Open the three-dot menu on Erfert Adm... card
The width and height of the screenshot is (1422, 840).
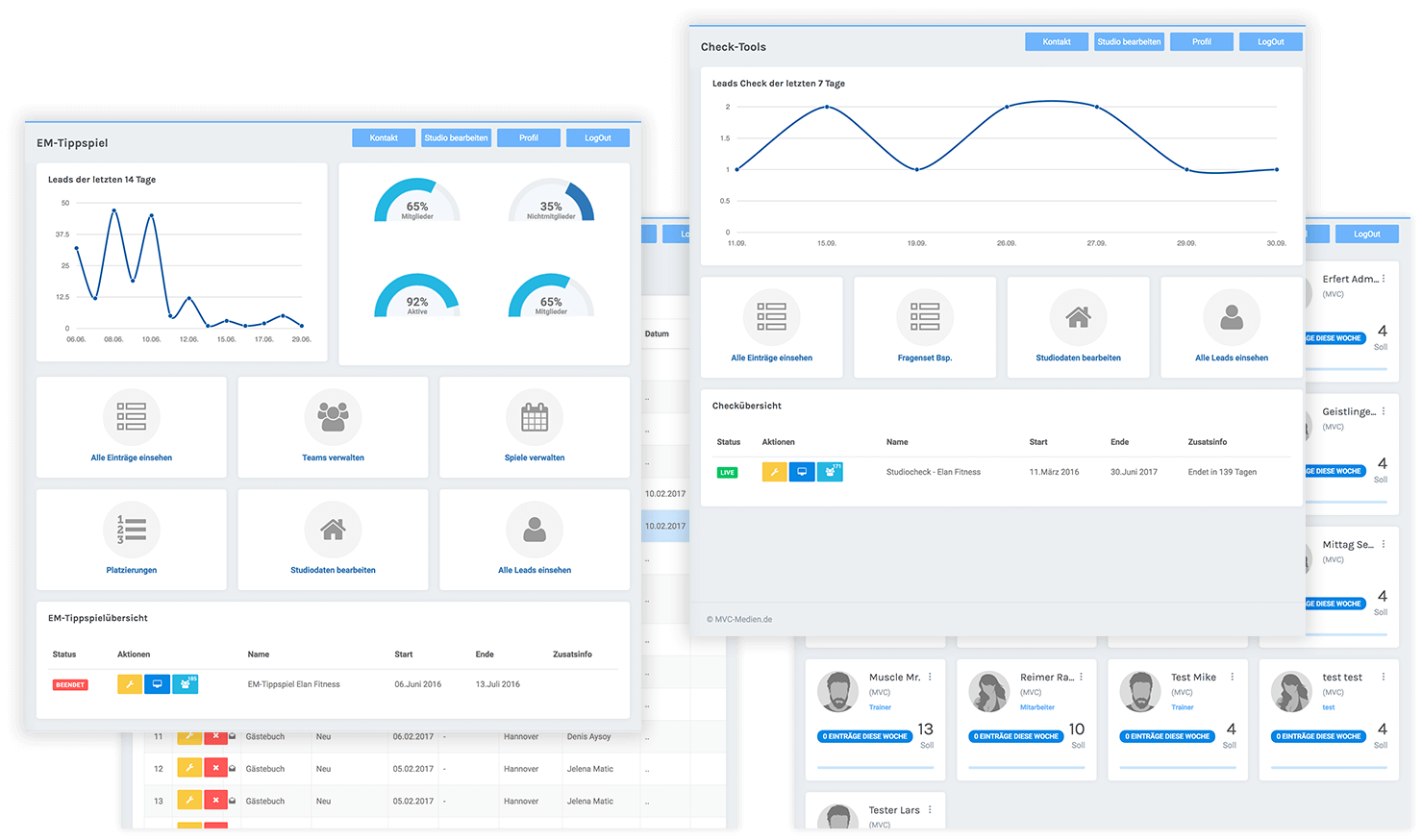click(x=1384, y=279)
